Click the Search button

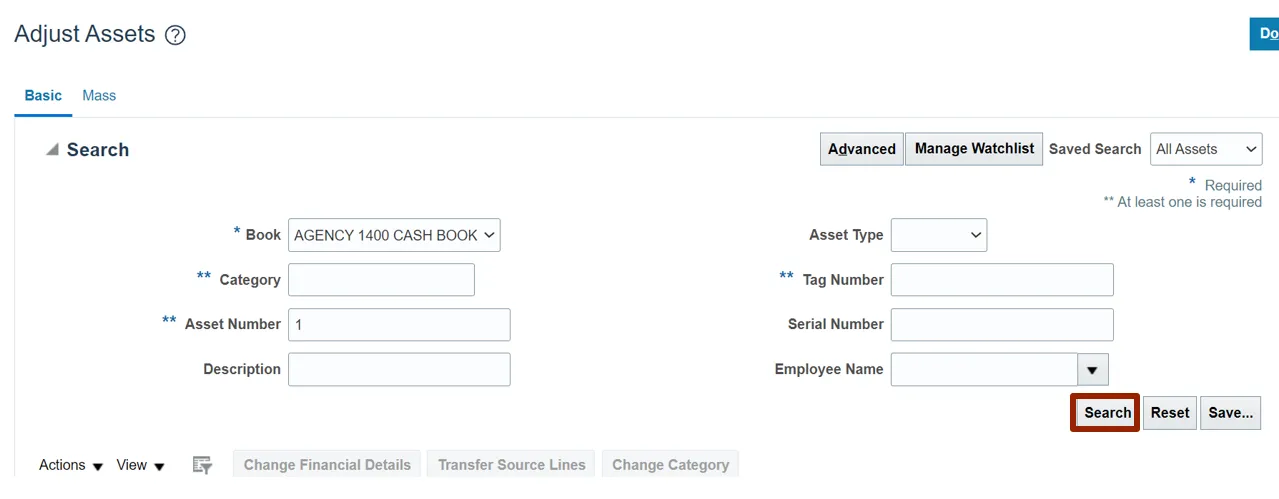(1107, 412)
